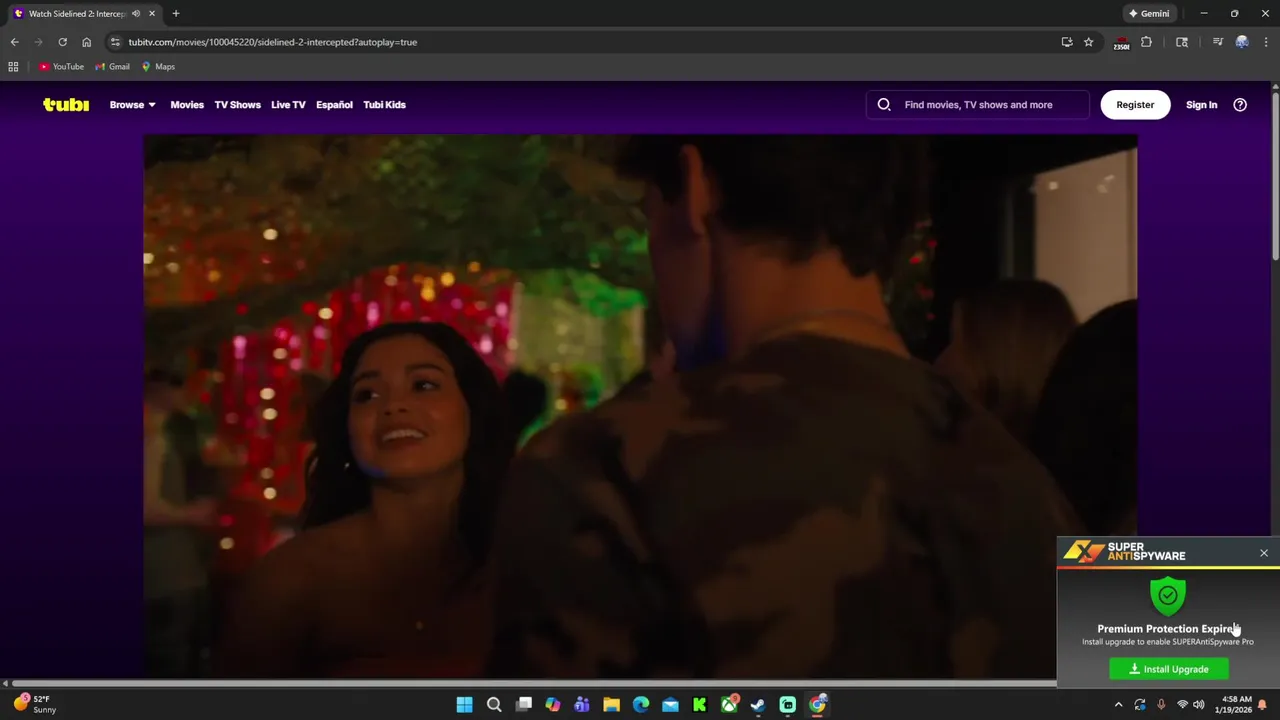The width and height of the screenshot is (1280, 720).
Task: Click the install app icon in address bar
Action: click(x=1067, y=42)
